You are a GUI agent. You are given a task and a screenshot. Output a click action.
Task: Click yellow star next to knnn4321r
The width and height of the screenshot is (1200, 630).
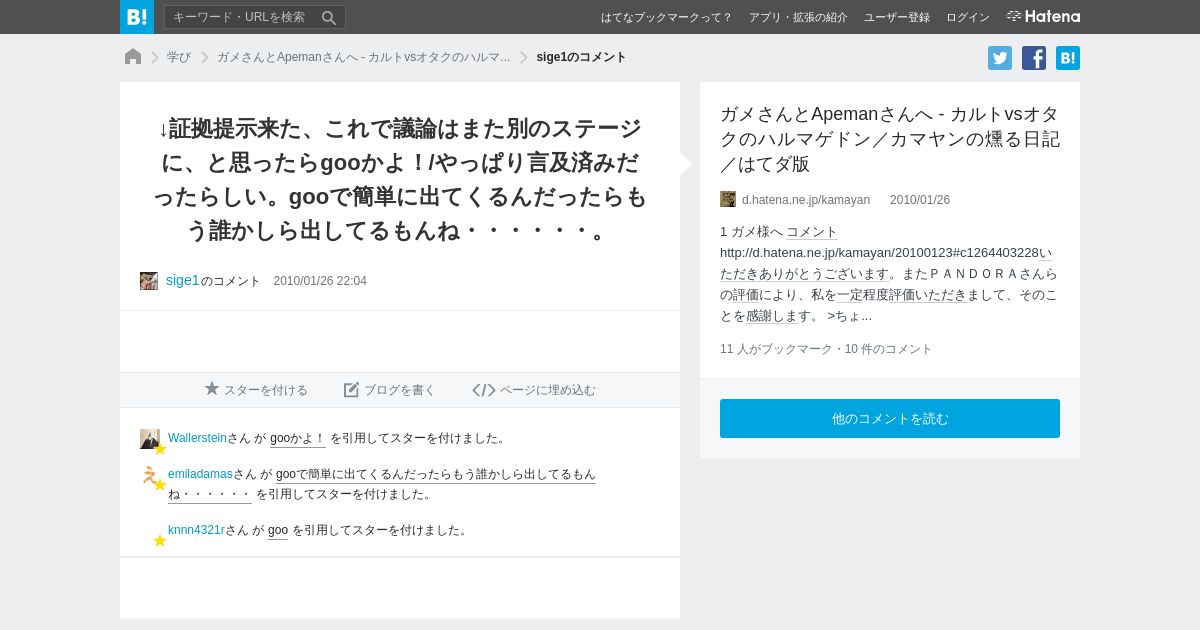[160, 541]
